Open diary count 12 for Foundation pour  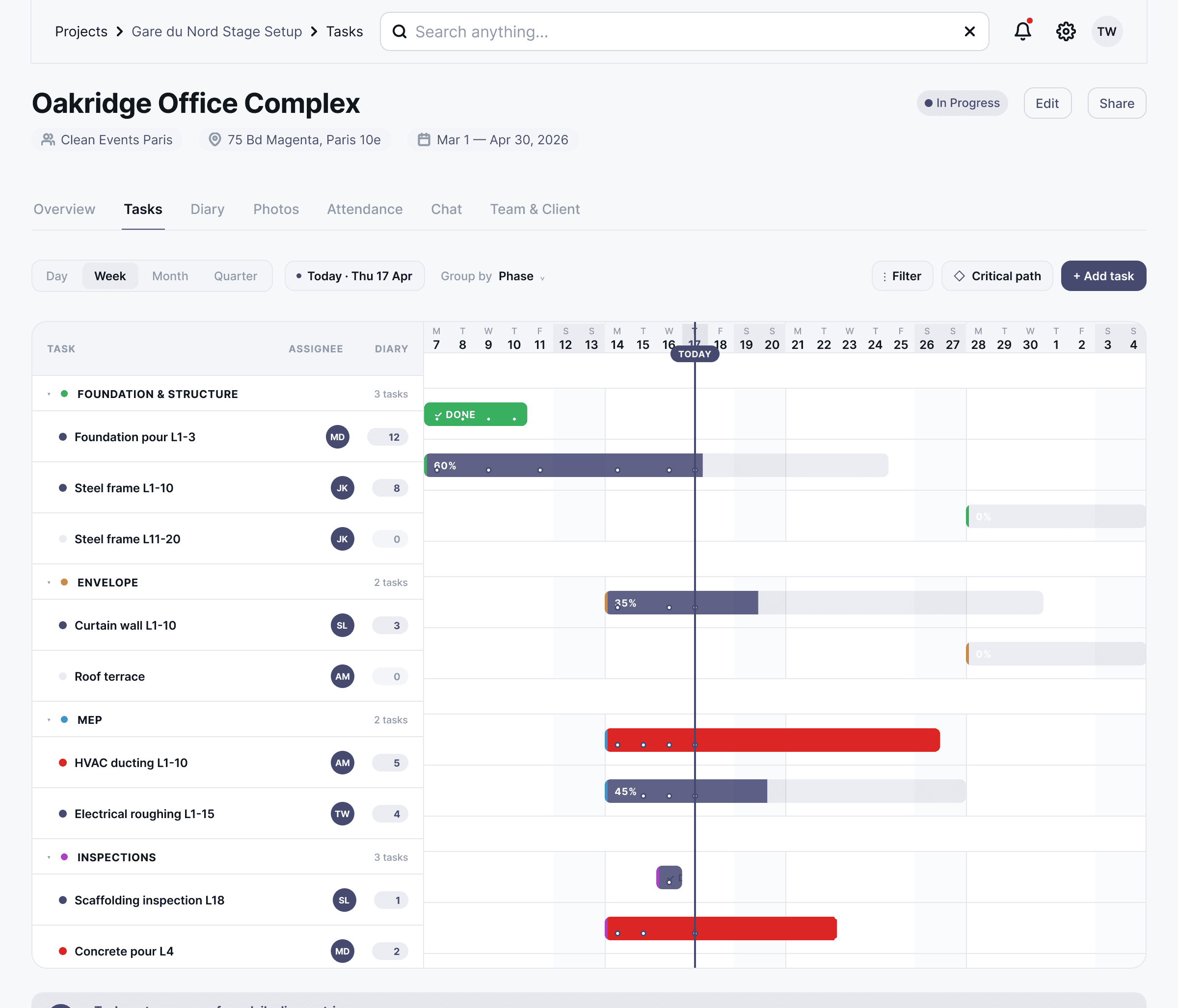click(388, 437)
